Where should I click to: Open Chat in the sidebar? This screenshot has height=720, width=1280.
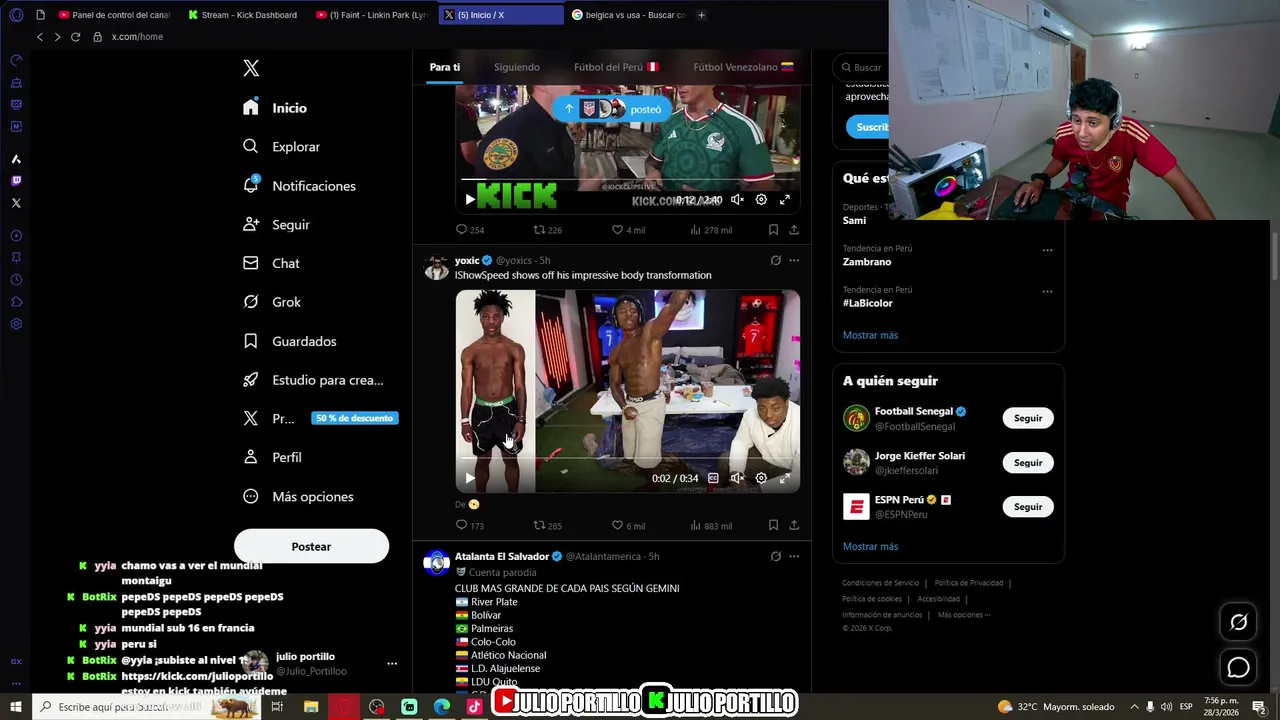tap(272, 263)
